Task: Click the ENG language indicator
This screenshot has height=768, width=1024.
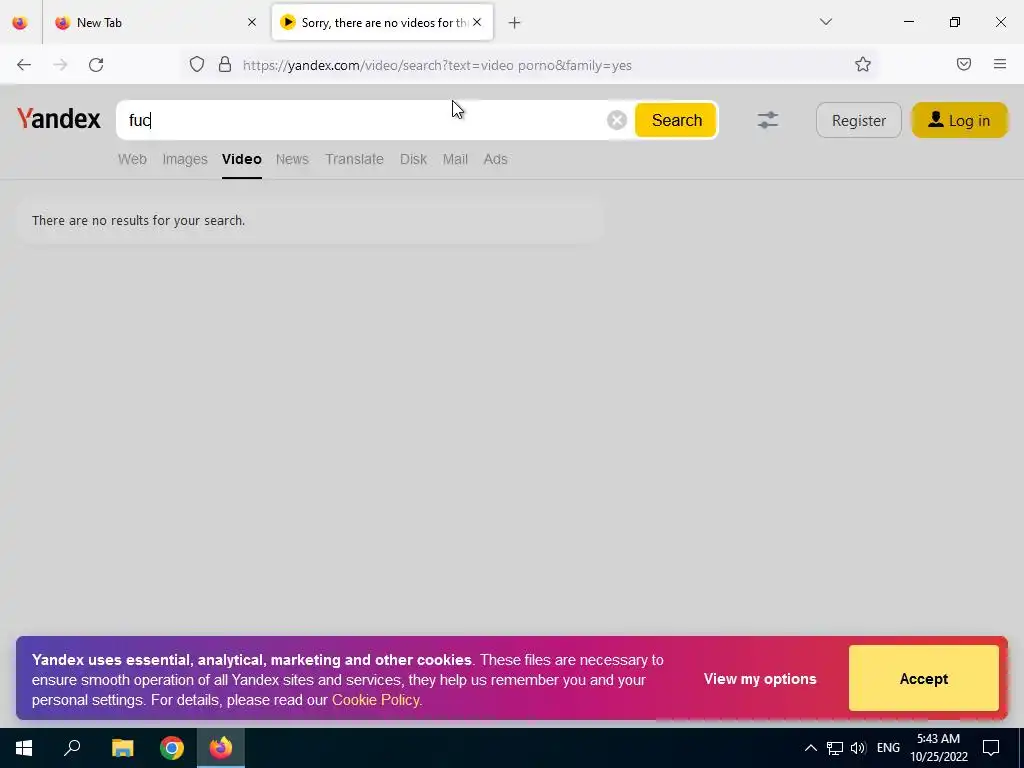Action: (x=888, y=748)
